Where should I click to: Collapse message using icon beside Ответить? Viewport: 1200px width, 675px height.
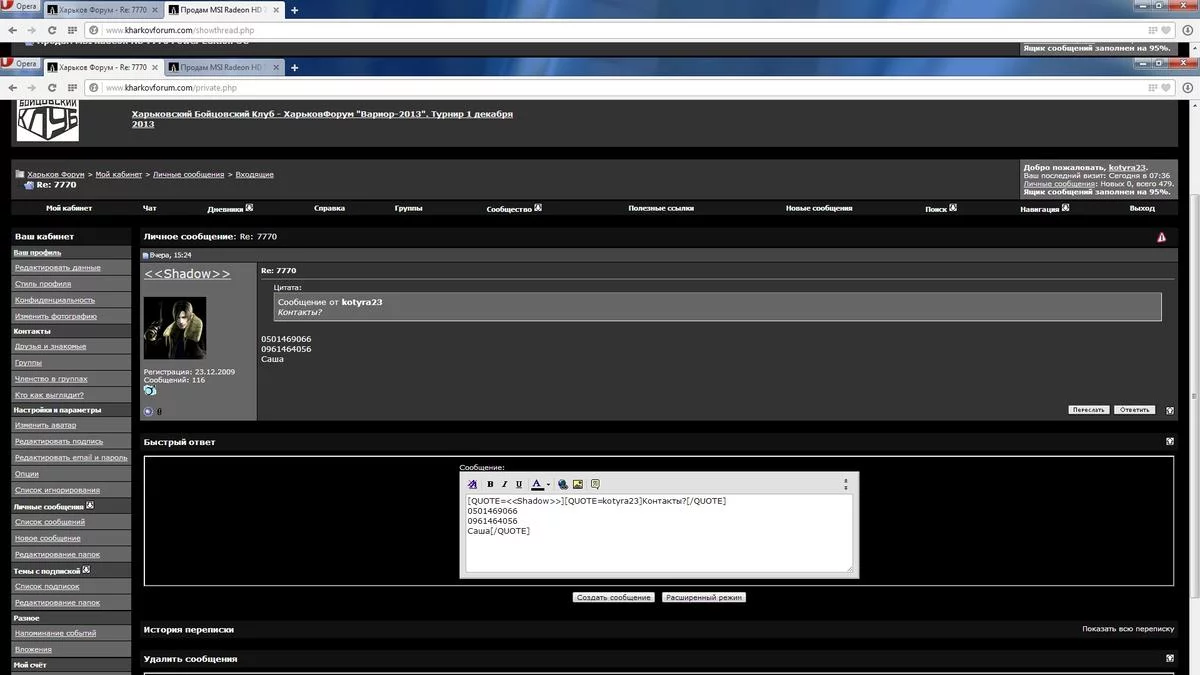tap(1170, 410)
